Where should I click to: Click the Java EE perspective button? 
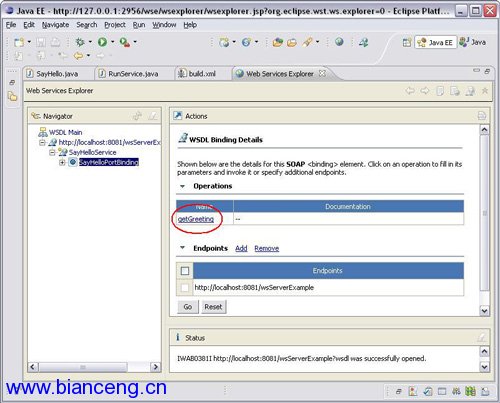coord(435,42)
